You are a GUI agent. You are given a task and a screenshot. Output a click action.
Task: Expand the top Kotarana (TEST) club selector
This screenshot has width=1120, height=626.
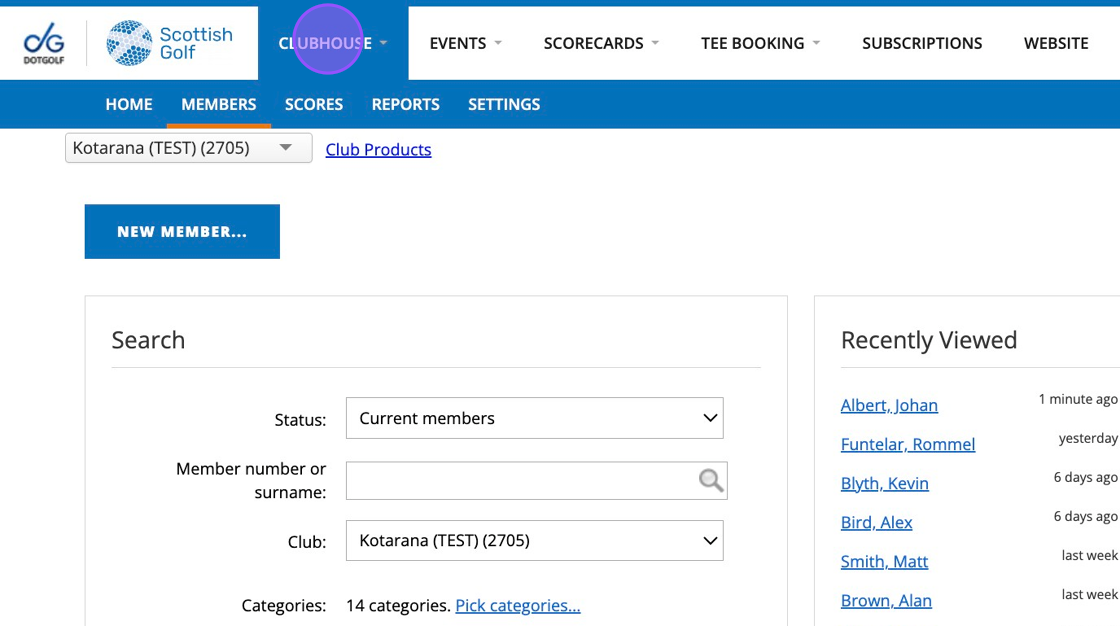coord(189,148)
